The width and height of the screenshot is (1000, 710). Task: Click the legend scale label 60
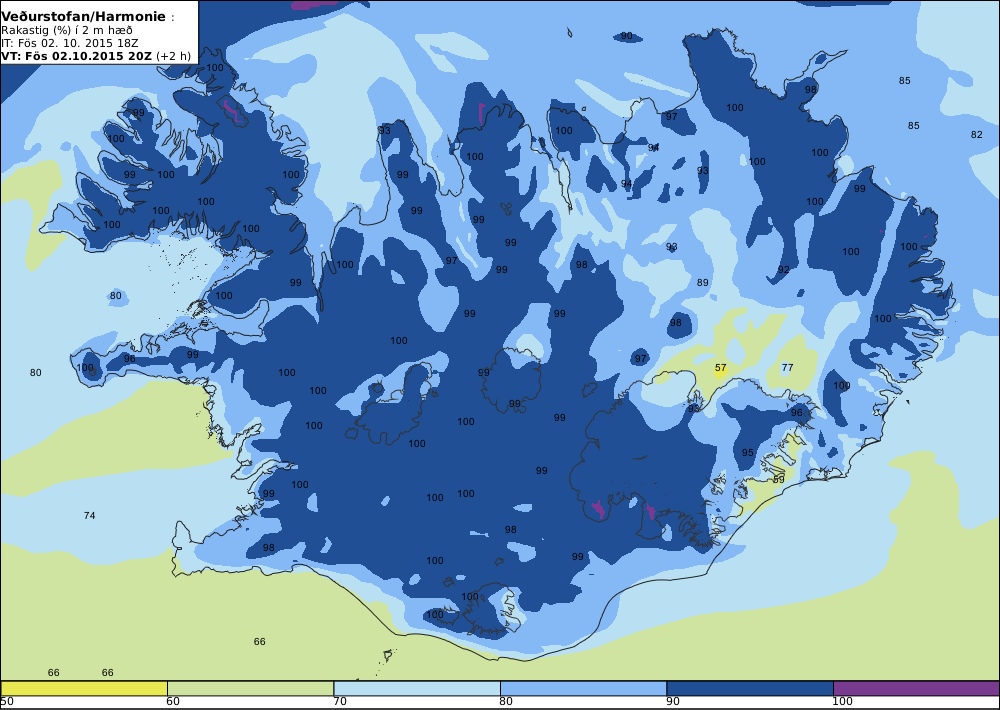(x=173, y=702)
